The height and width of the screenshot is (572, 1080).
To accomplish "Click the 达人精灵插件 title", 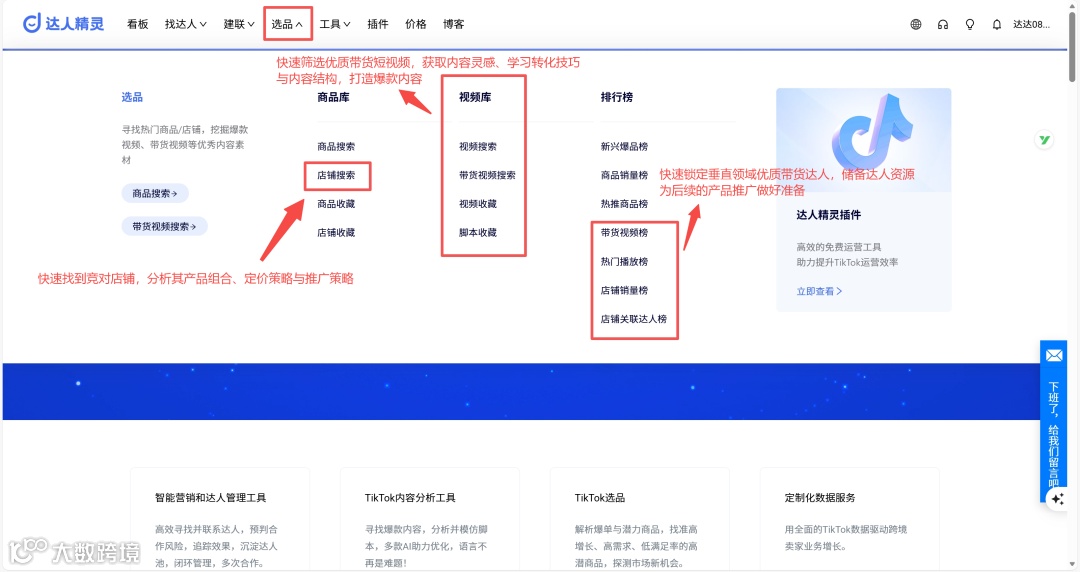I will 829,215.
